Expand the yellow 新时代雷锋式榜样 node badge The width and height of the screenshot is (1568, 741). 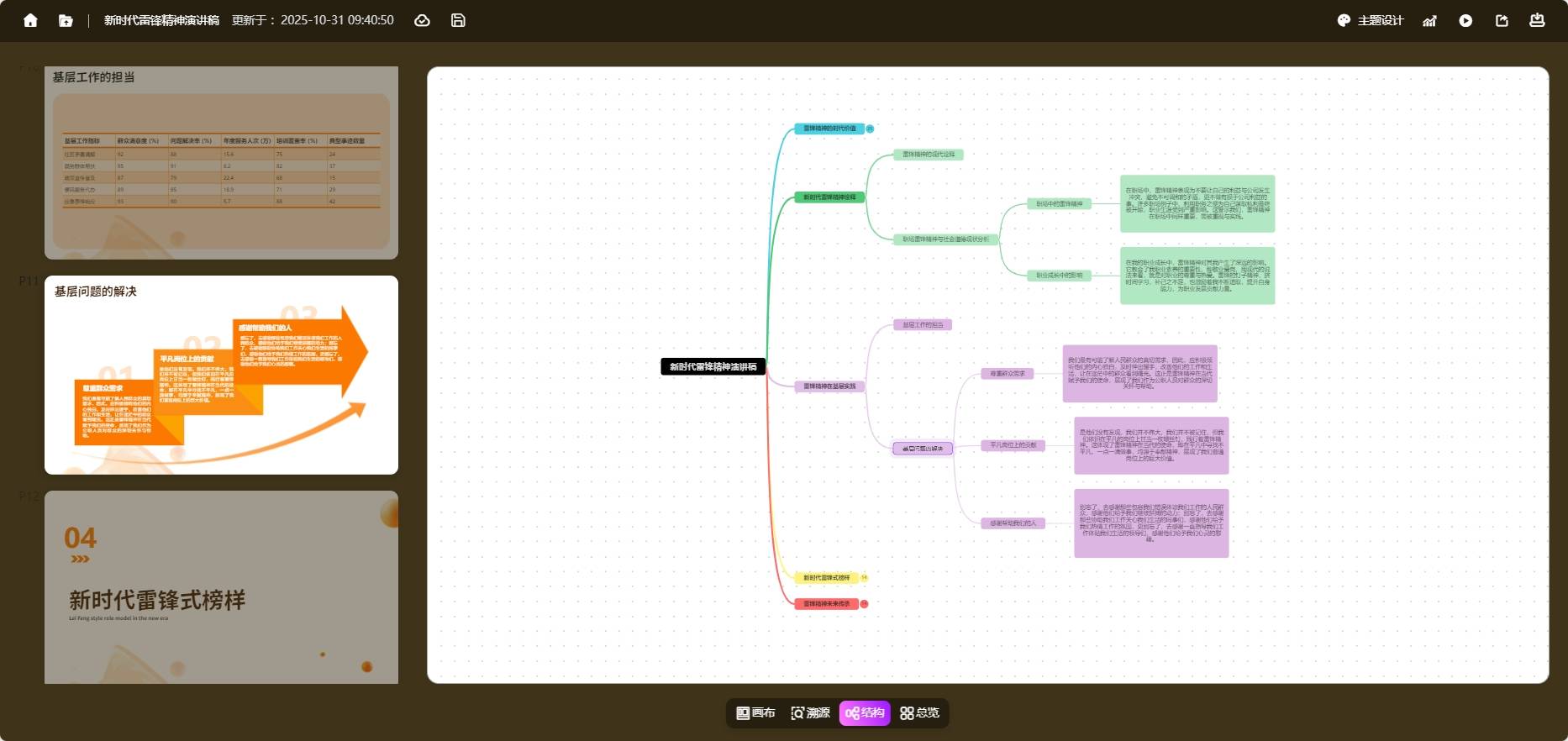click(x=864, y=578)
